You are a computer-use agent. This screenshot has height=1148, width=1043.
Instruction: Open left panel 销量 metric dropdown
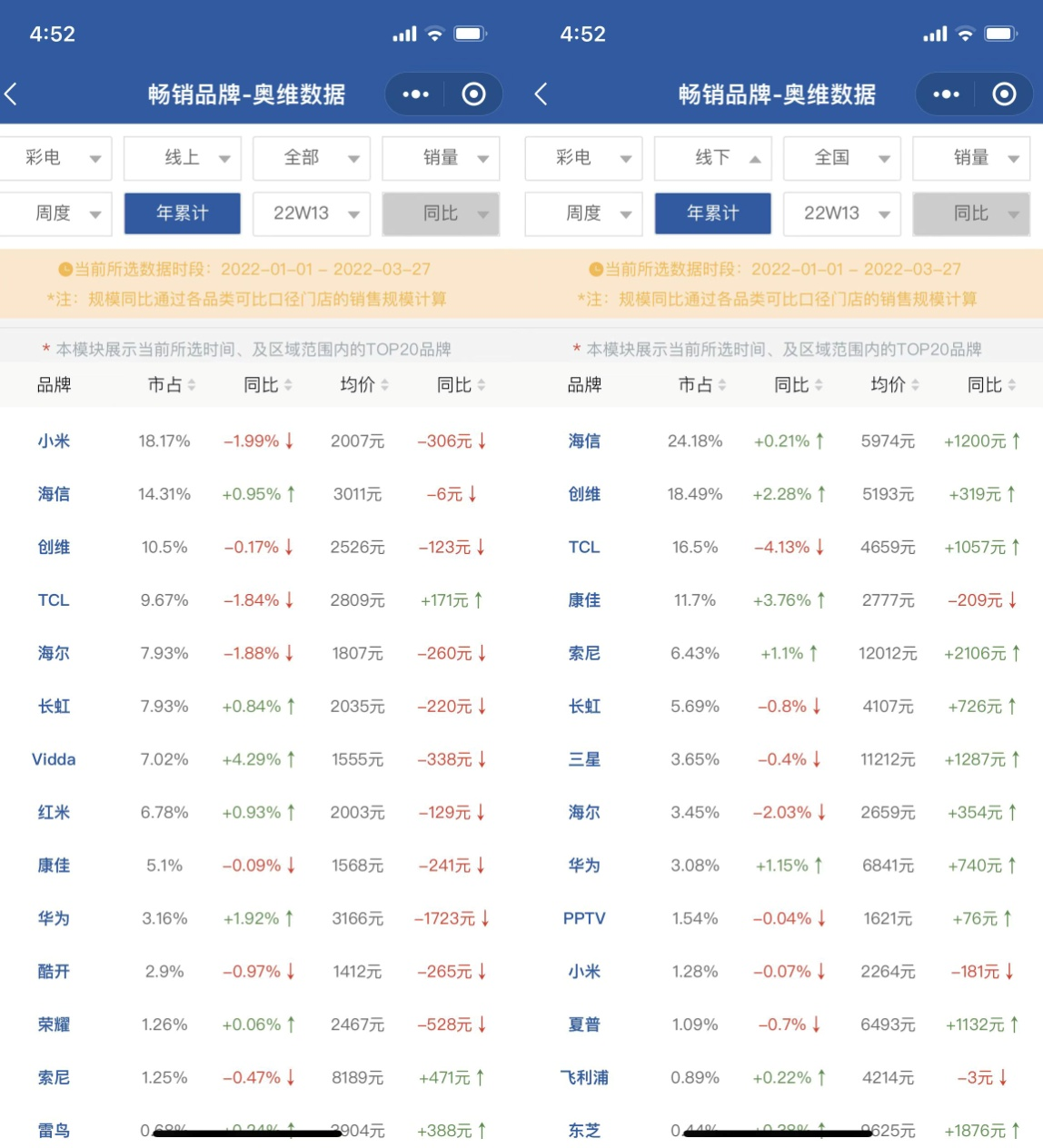441,158
